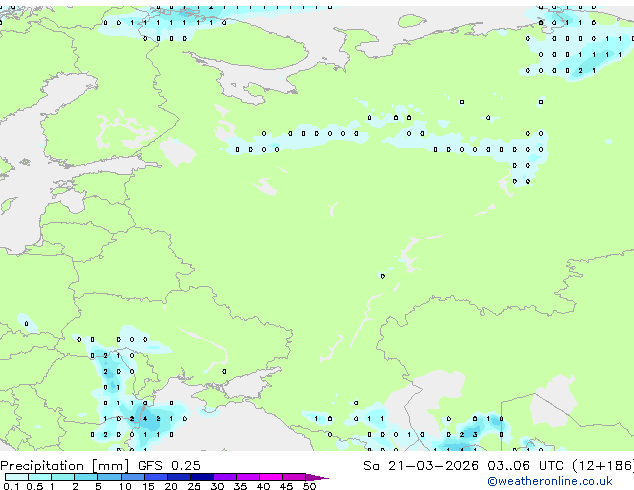Viewport: 634px width, 490px height.
Task: Click the '0.1' legend scale label
Action: pyautogui.click(x=11, y=486)
